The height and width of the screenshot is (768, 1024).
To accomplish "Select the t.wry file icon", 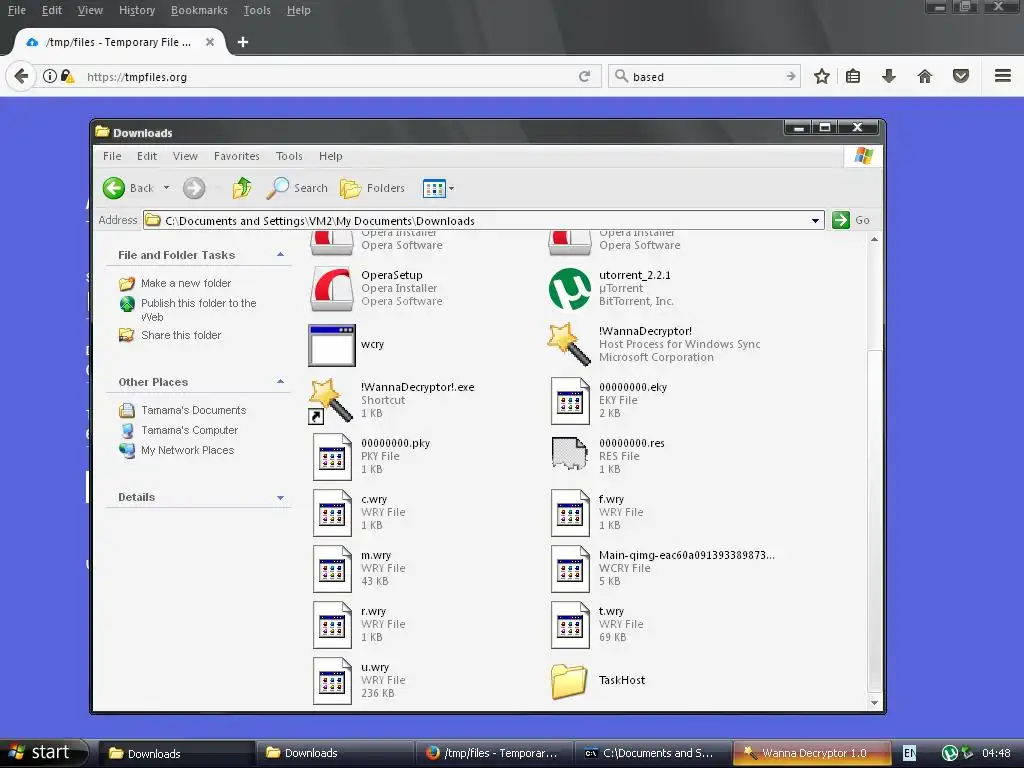I will (570, 626).
